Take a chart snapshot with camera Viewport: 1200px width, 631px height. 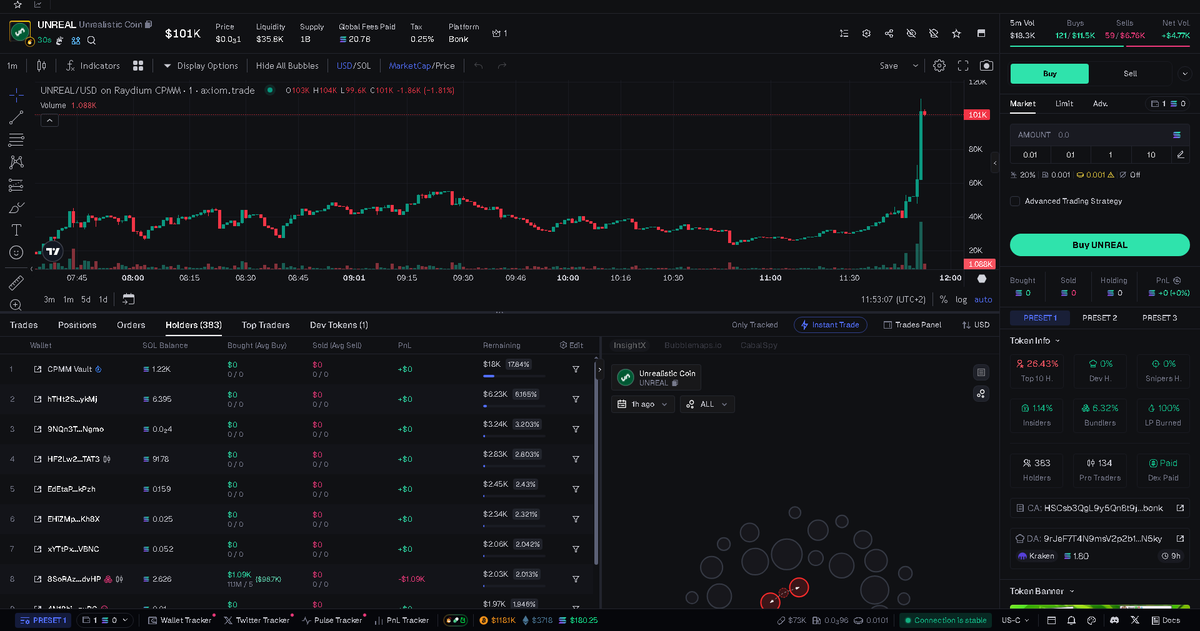(987, 65)
